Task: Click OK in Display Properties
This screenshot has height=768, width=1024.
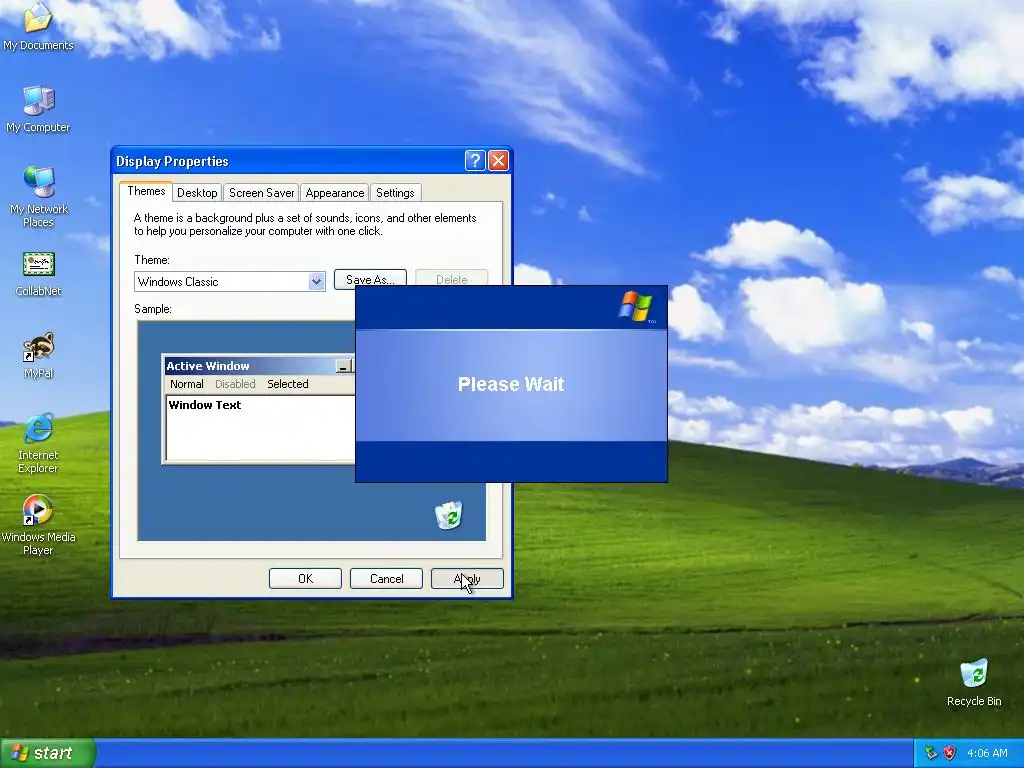Action: click(305, 579)
